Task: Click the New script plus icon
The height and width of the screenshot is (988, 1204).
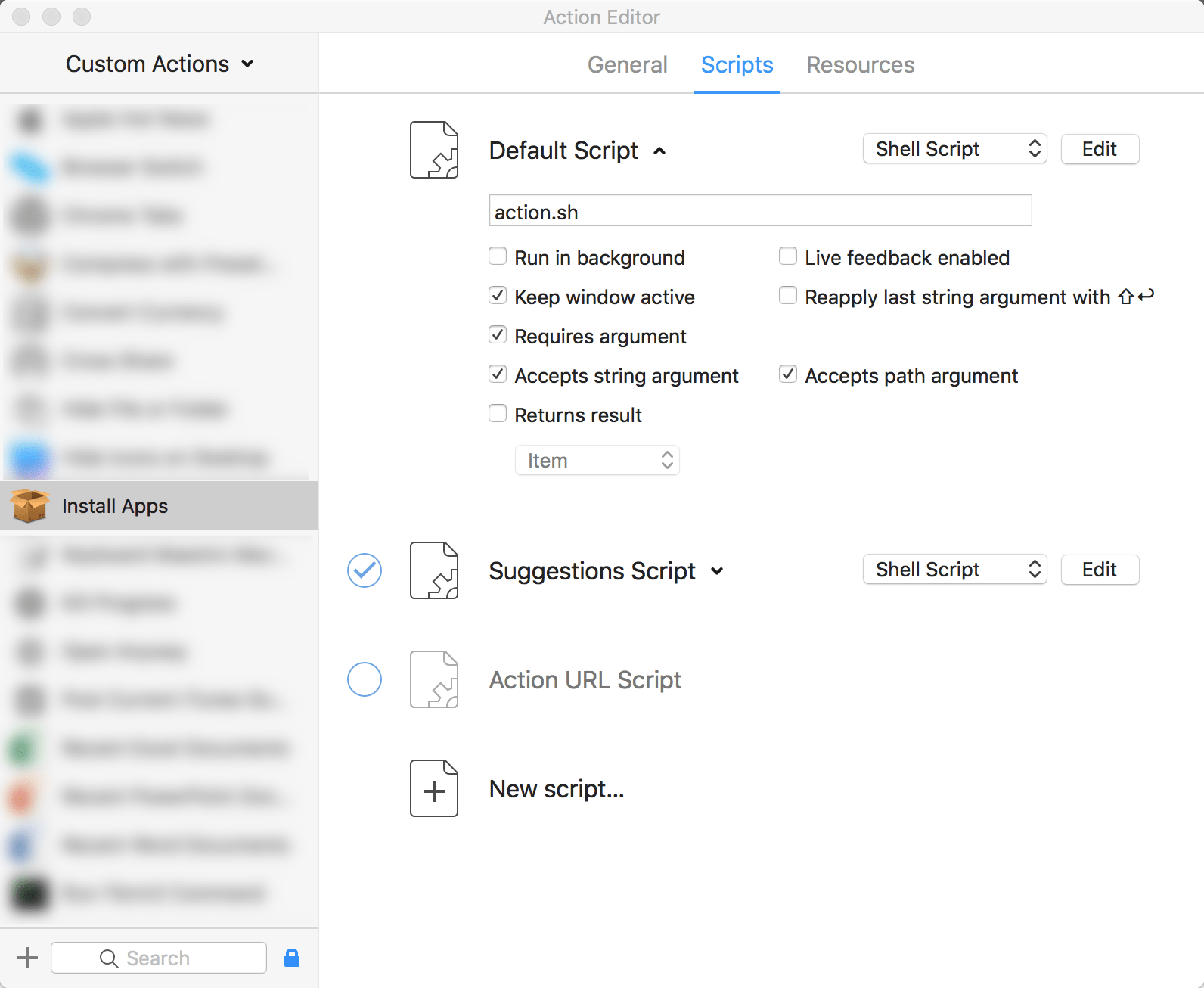Action: [433, 788]
